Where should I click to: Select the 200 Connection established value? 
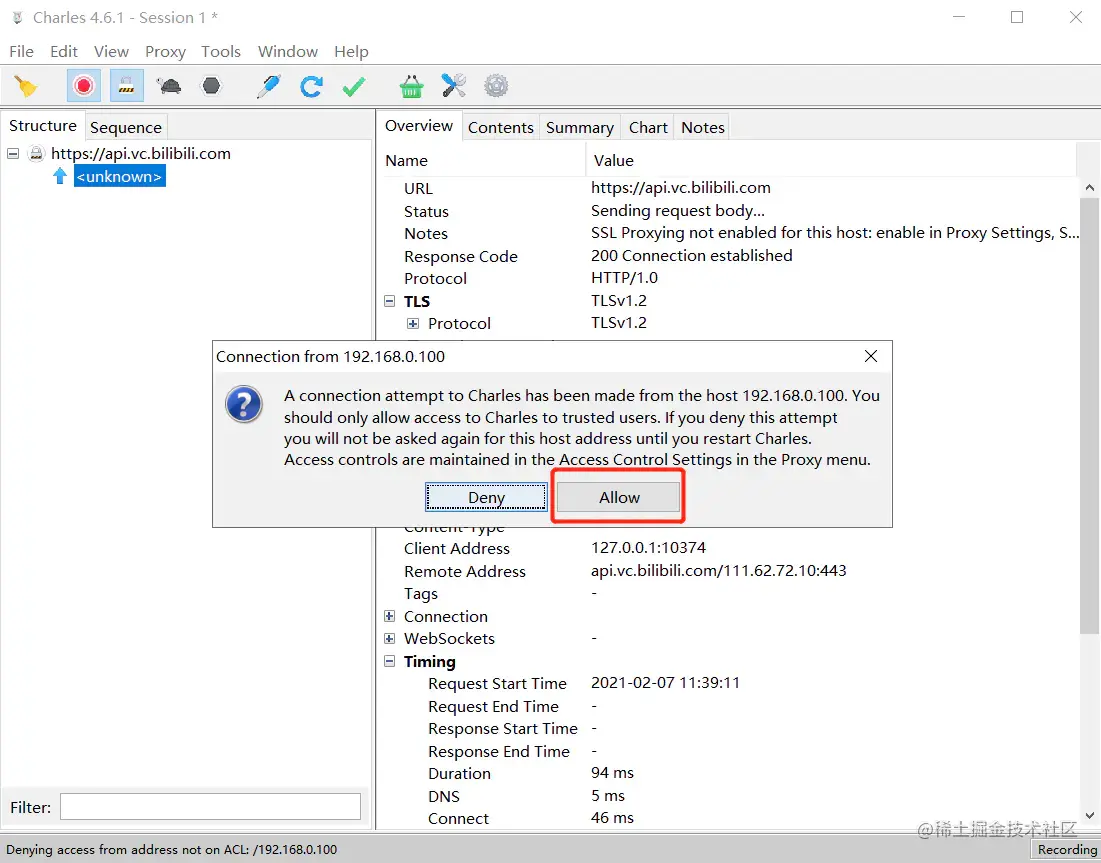point(692,256)
